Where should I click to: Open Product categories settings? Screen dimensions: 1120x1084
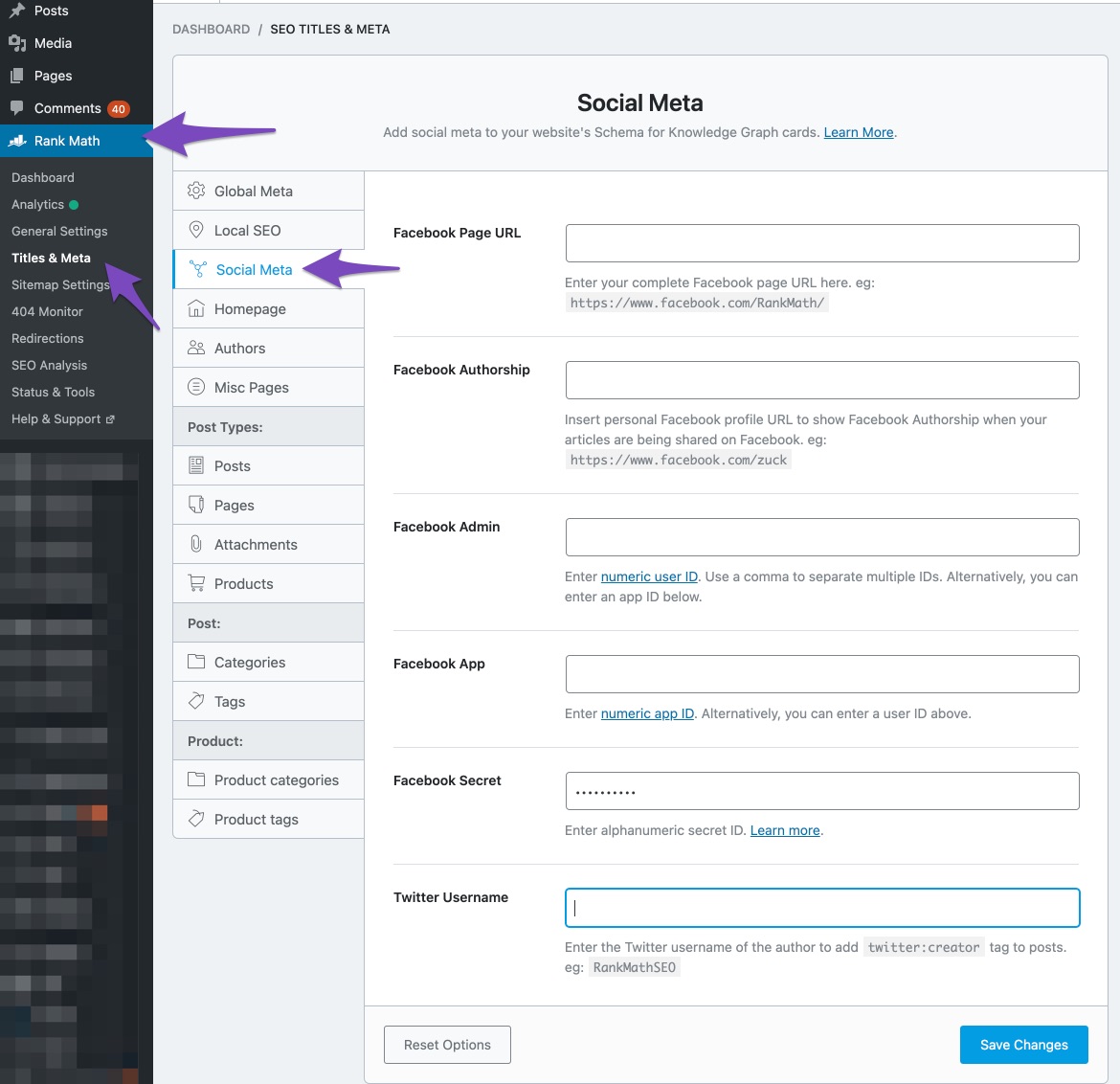[269, 779]
